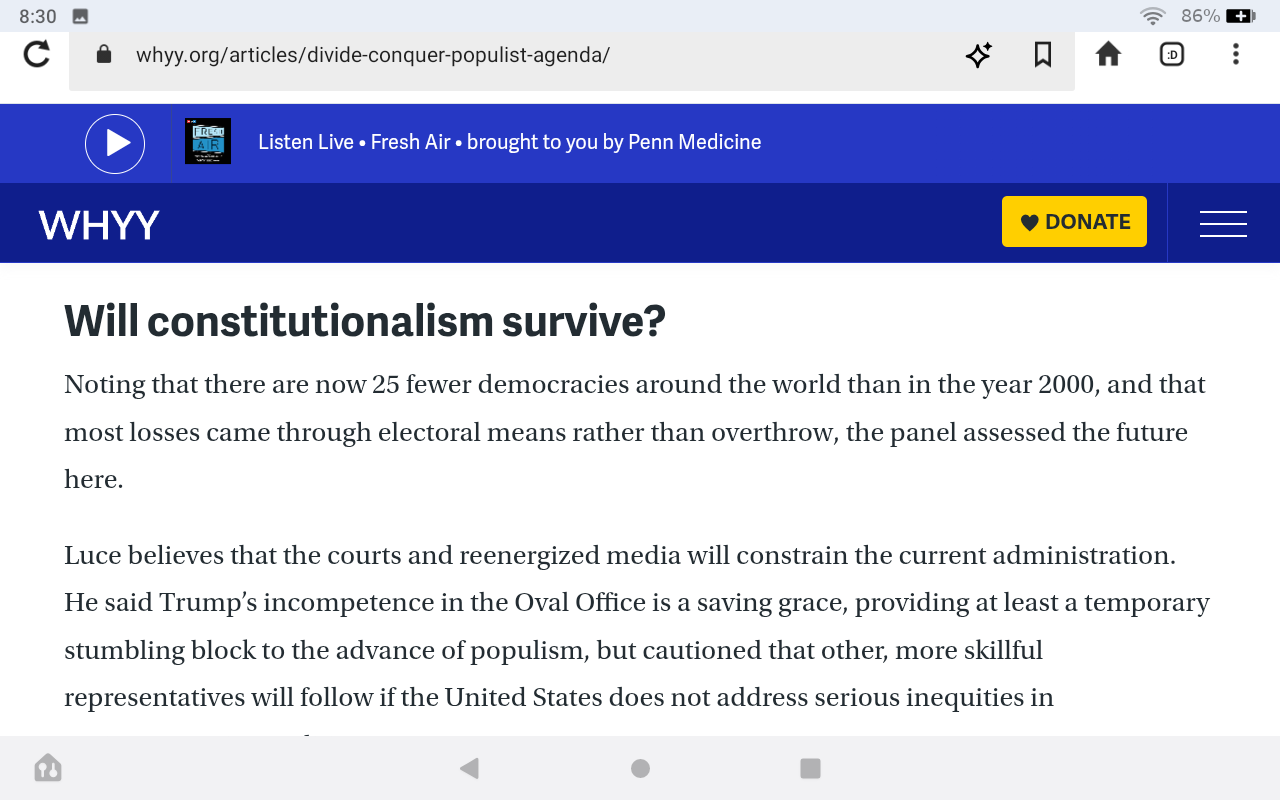Go to the browser home page
1280x800 pixels.
(1108, 54)
